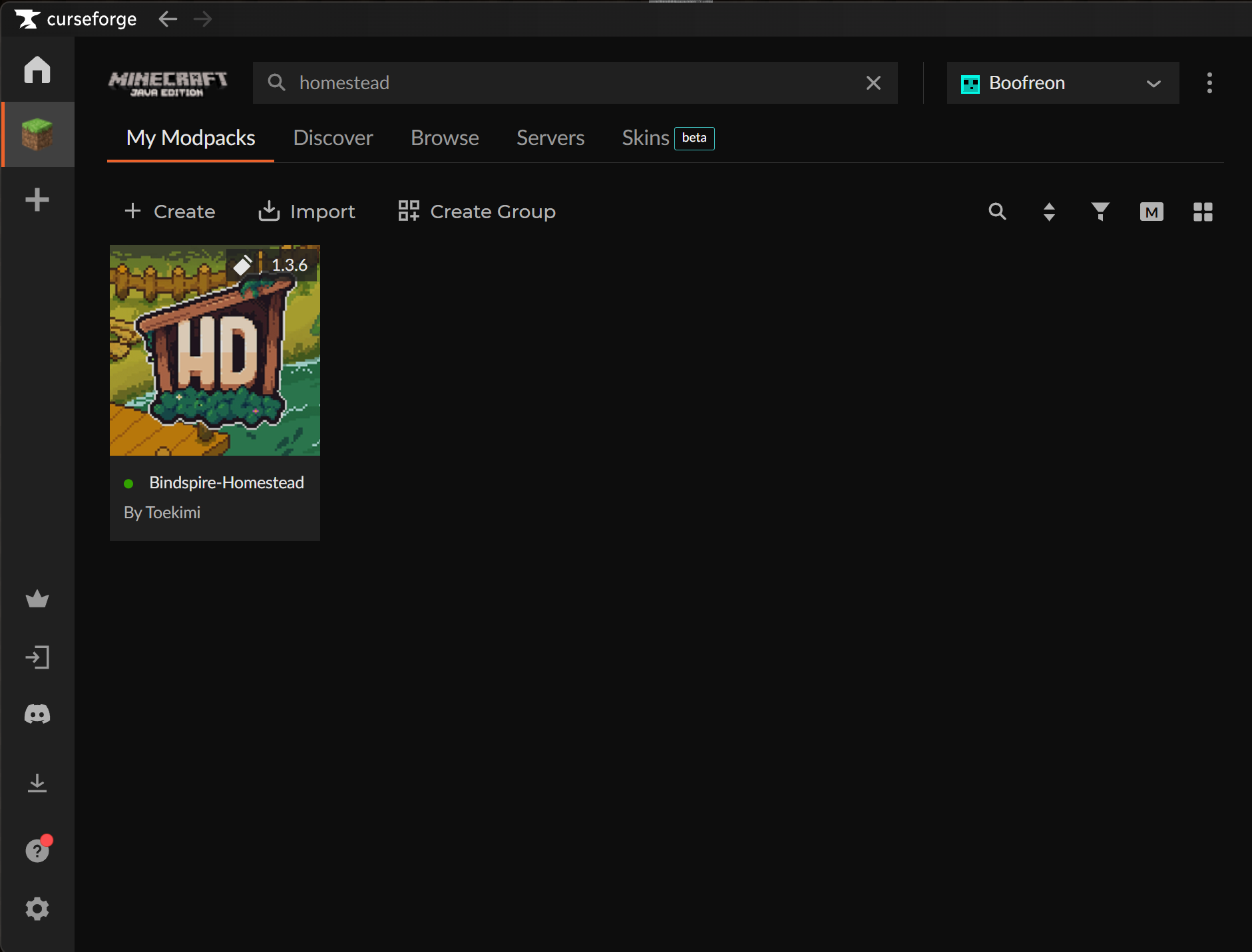This screenshot has height=952, width=1252.
Task: Open the help question mark icon
Action: click(x=37, y=850)
